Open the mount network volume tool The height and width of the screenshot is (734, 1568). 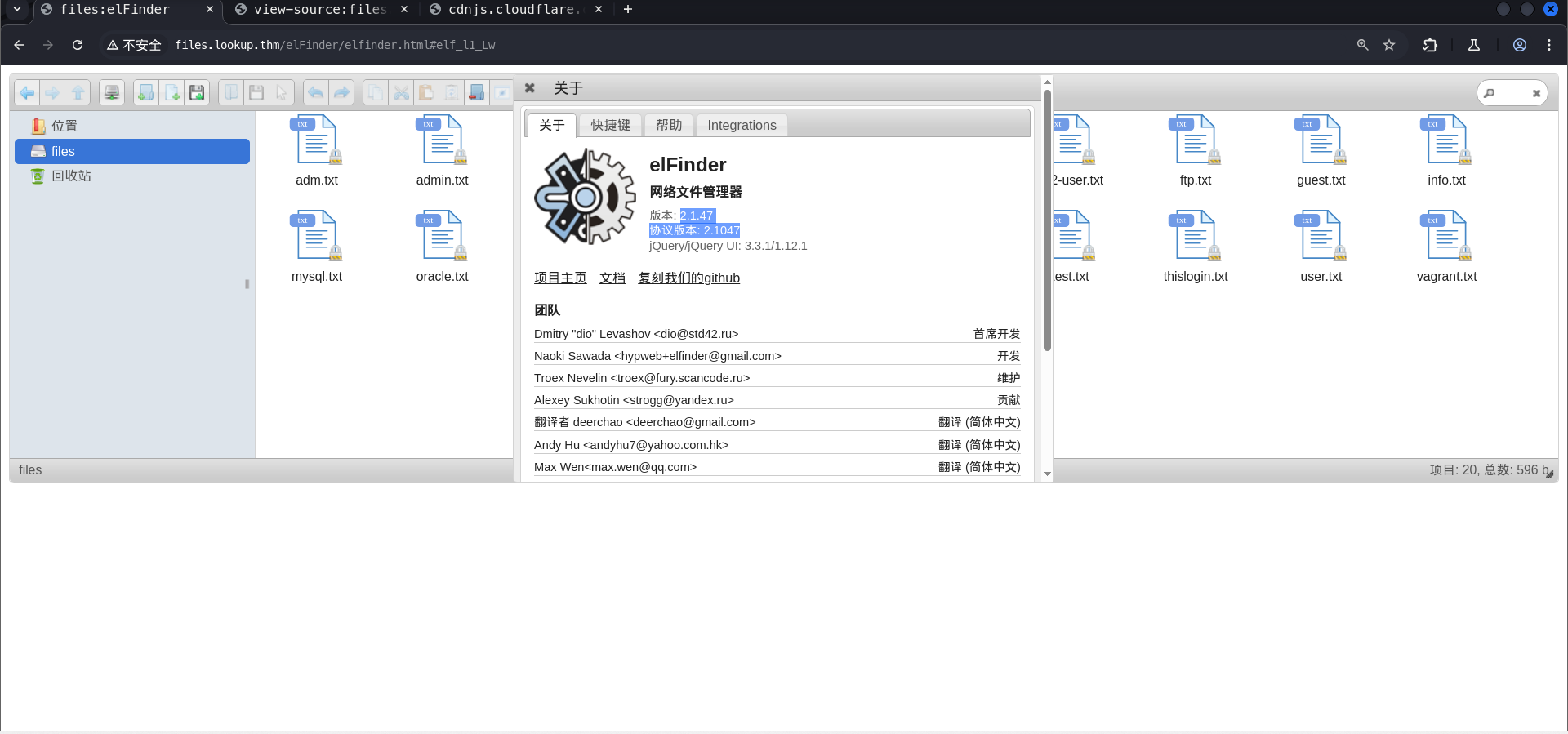[112, 93]
